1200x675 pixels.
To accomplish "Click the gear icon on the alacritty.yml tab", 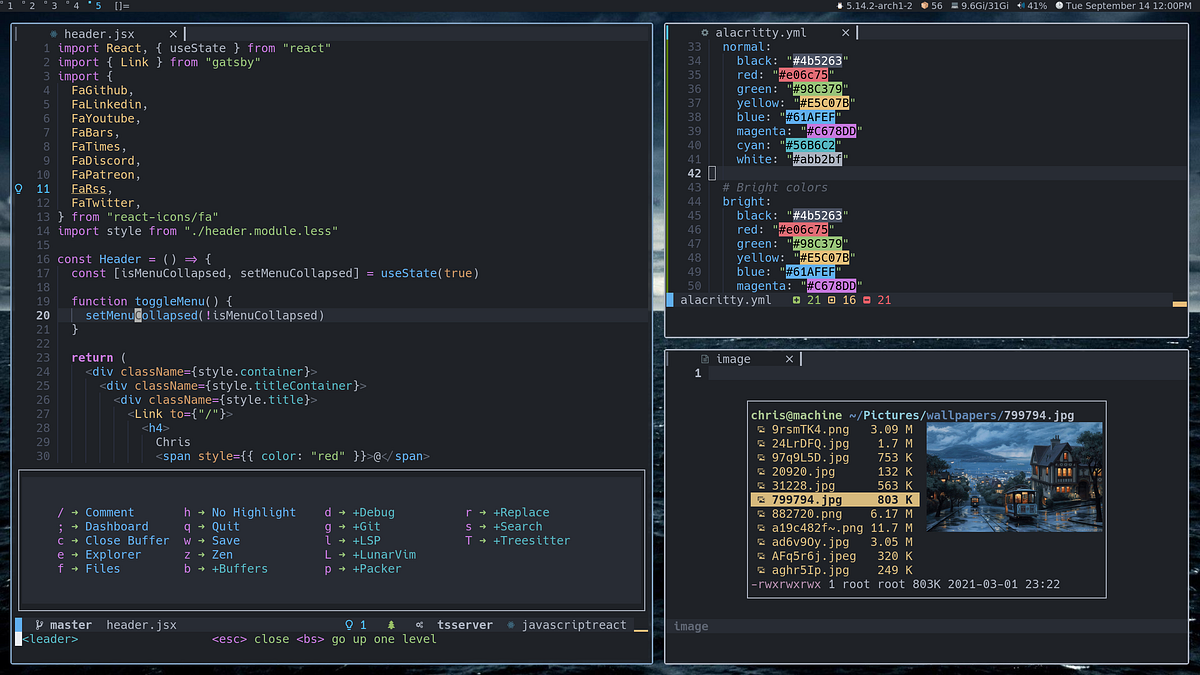I will coord(706,32).
